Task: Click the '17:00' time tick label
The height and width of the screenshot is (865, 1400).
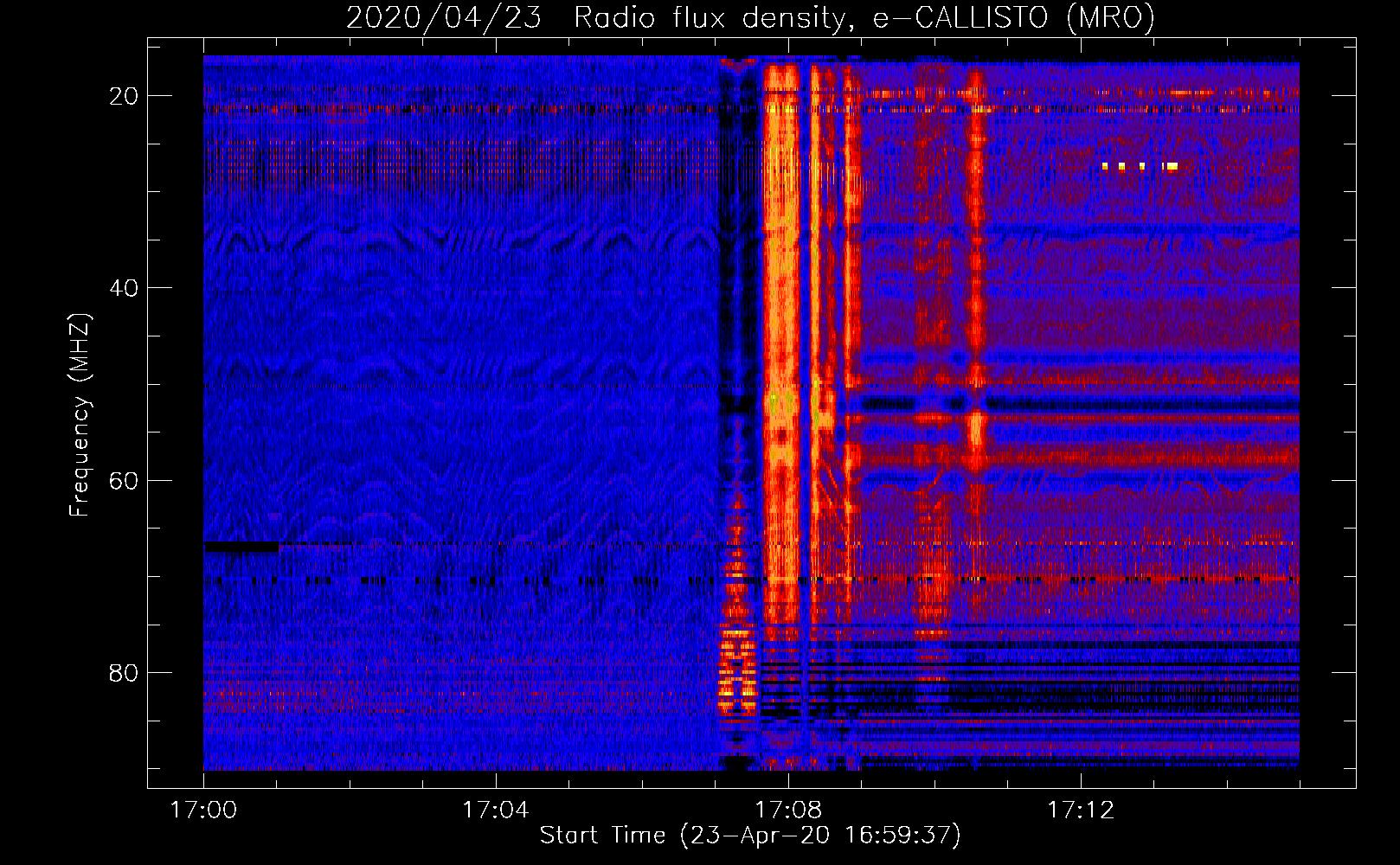Action: coord(203,810)
